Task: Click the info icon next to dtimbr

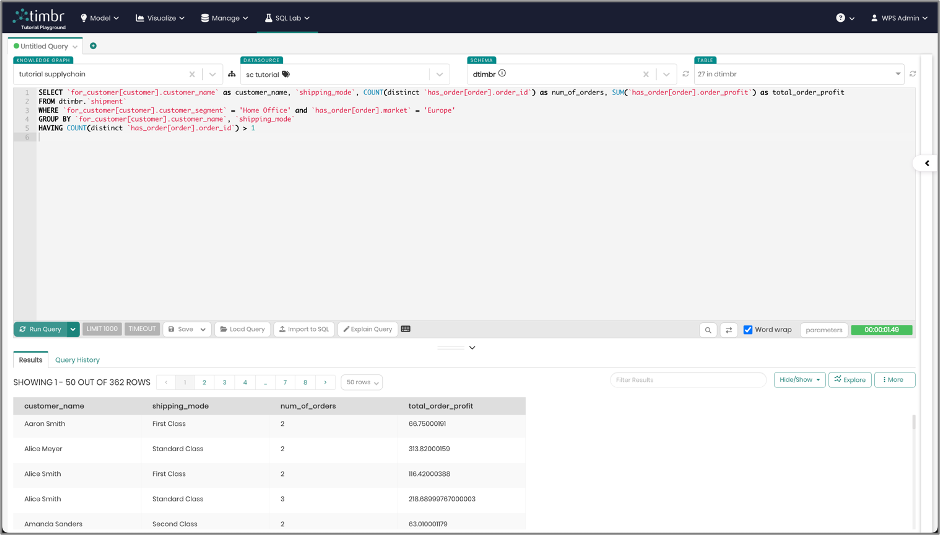Action: (502, 74)
